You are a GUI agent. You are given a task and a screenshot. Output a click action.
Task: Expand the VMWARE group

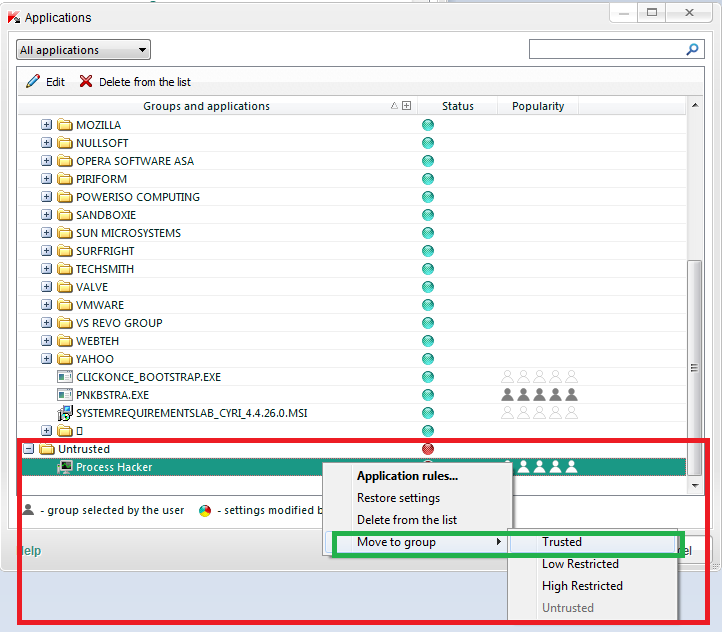tap(47, 305)
